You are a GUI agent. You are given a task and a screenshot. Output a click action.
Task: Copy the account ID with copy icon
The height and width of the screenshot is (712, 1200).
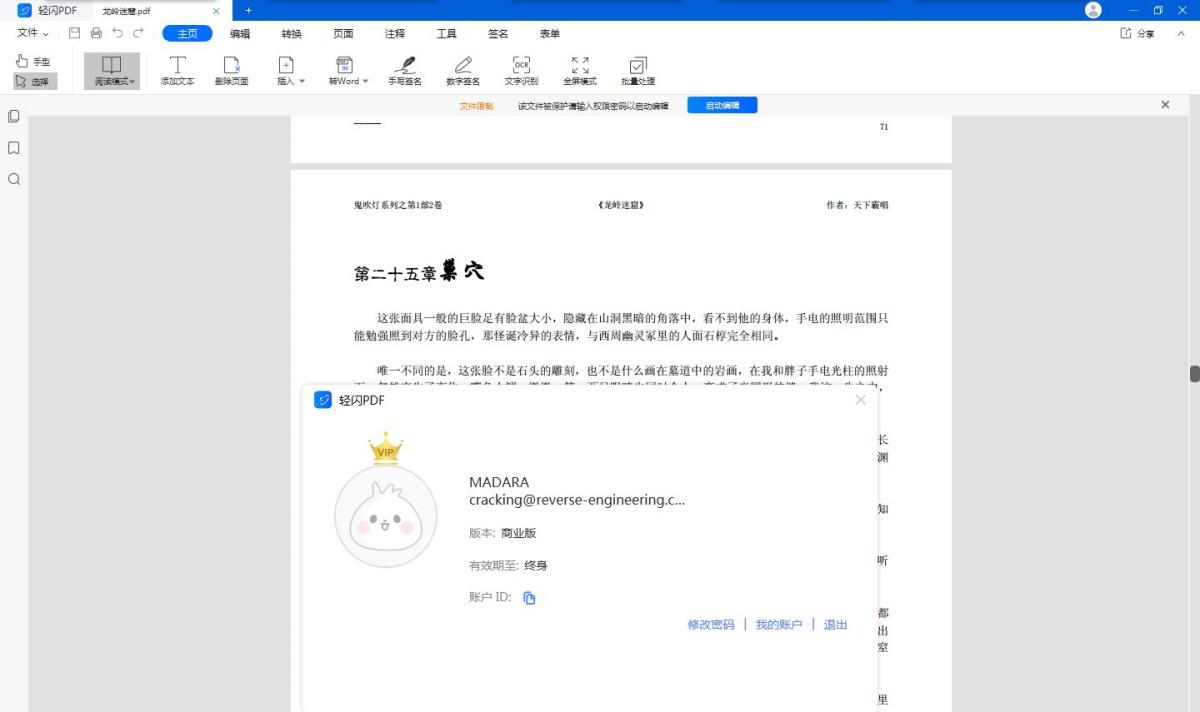(530, 598)
